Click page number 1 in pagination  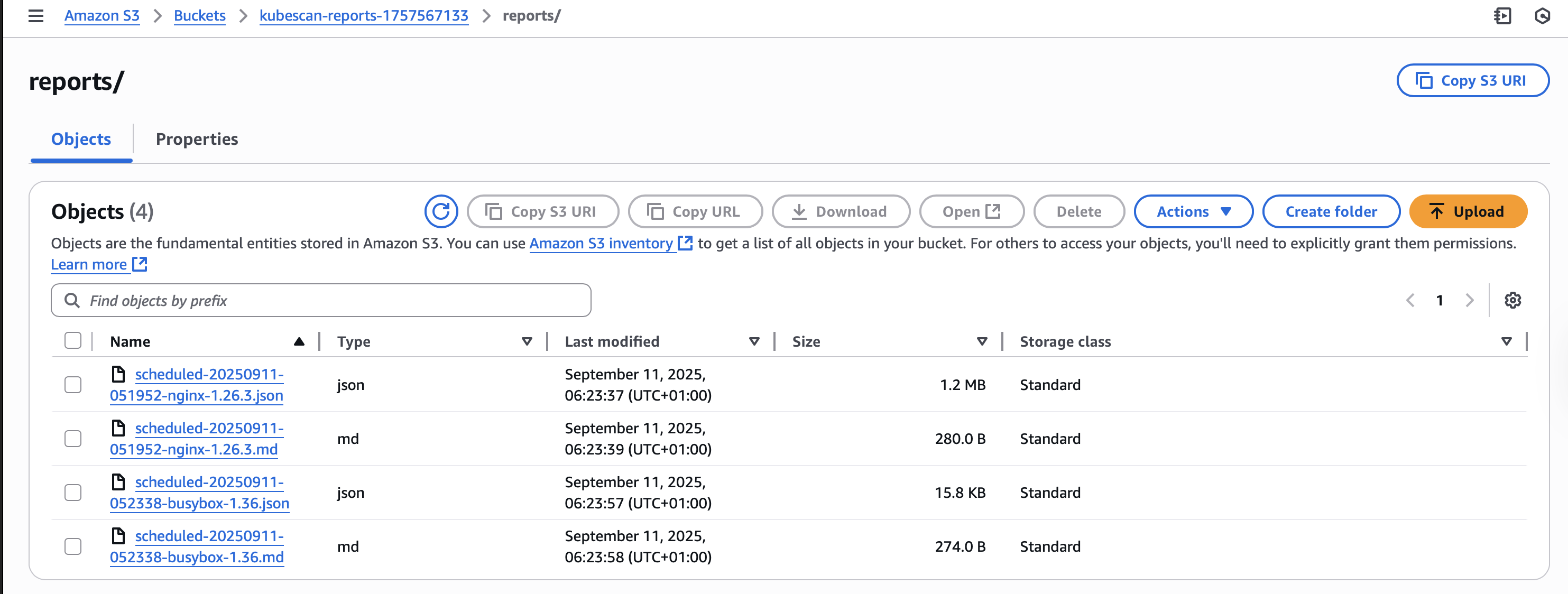1439,300
